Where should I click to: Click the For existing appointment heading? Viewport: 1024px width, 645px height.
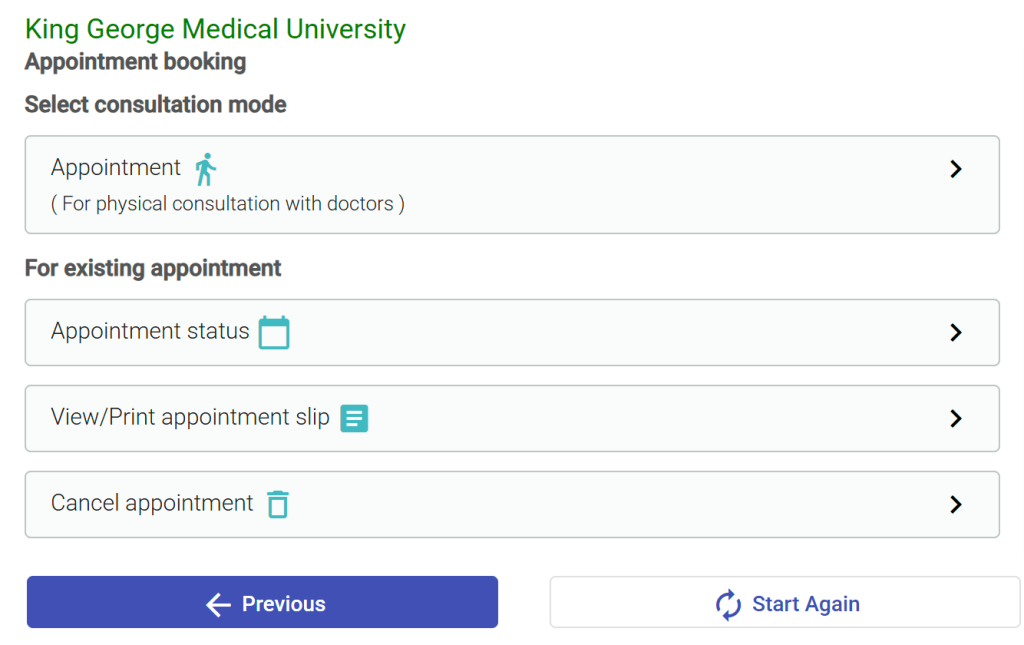pyautogui.click(x=153, y=268)
